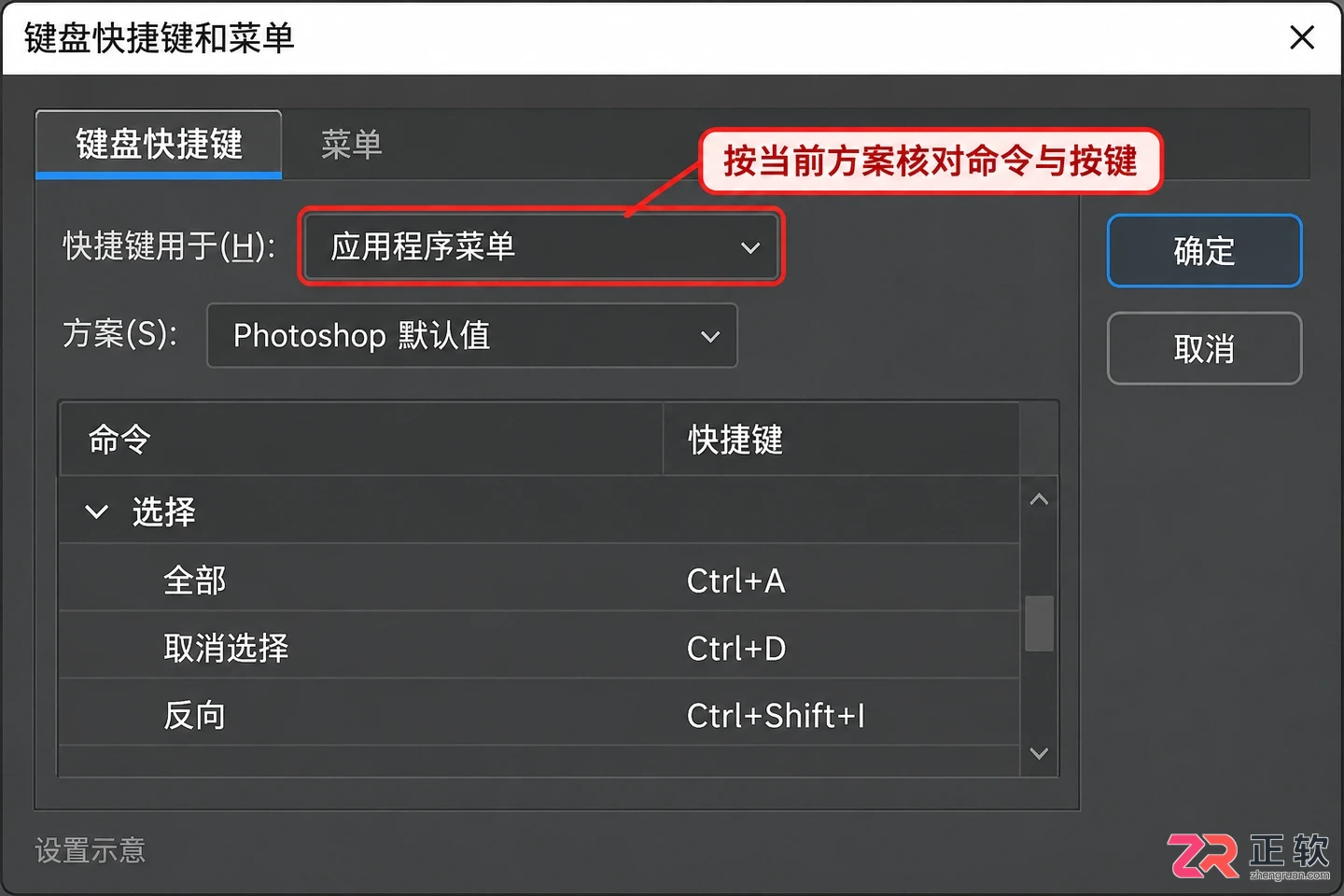Click the 快捷键 column header
The width and height of the screenshot is (1344, 896).
(x=841, y=439)
